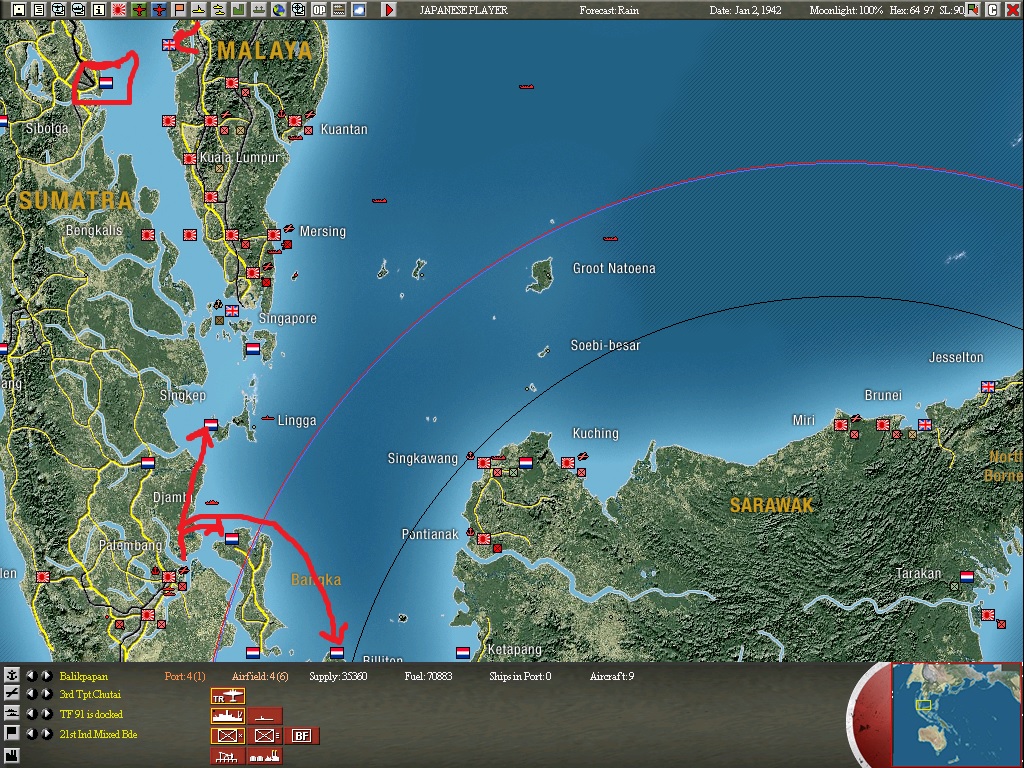Select the British flag base at Singapore
Viewport: 1024px width, 768px height.
click(x=232, y=310)
